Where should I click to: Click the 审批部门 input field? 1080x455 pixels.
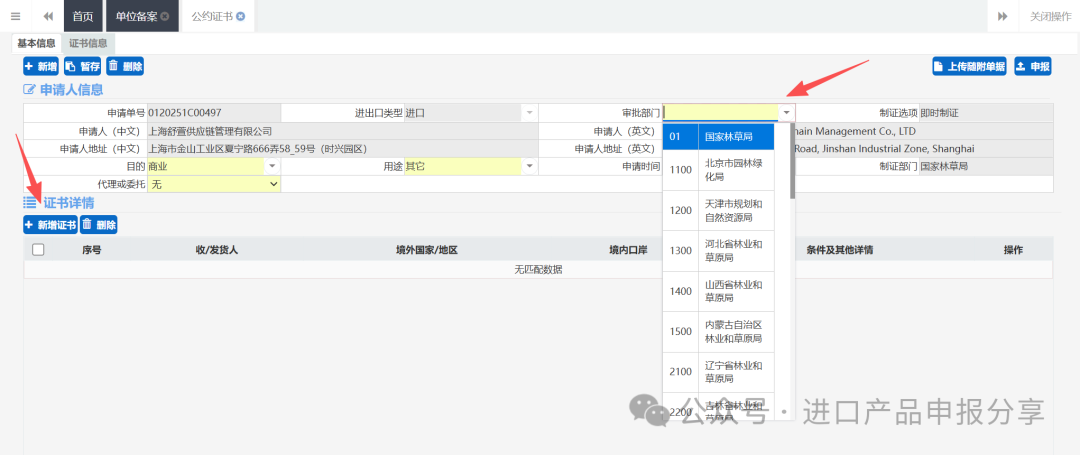(721, 112)
